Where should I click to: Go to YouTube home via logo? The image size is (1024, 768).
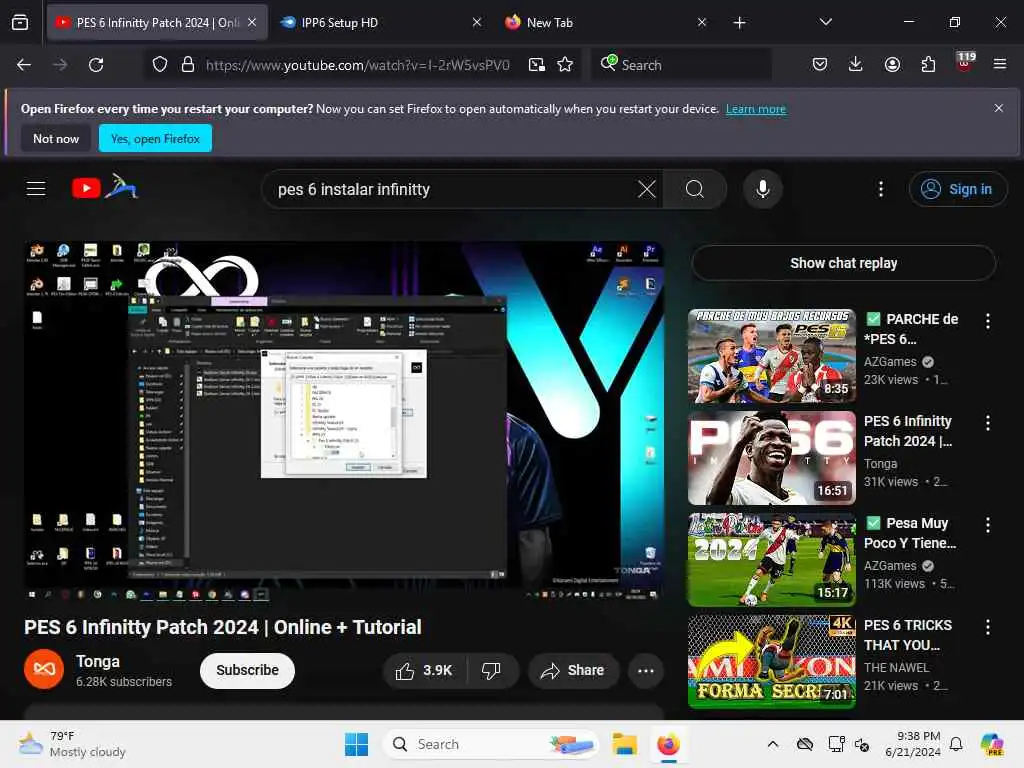105,187
